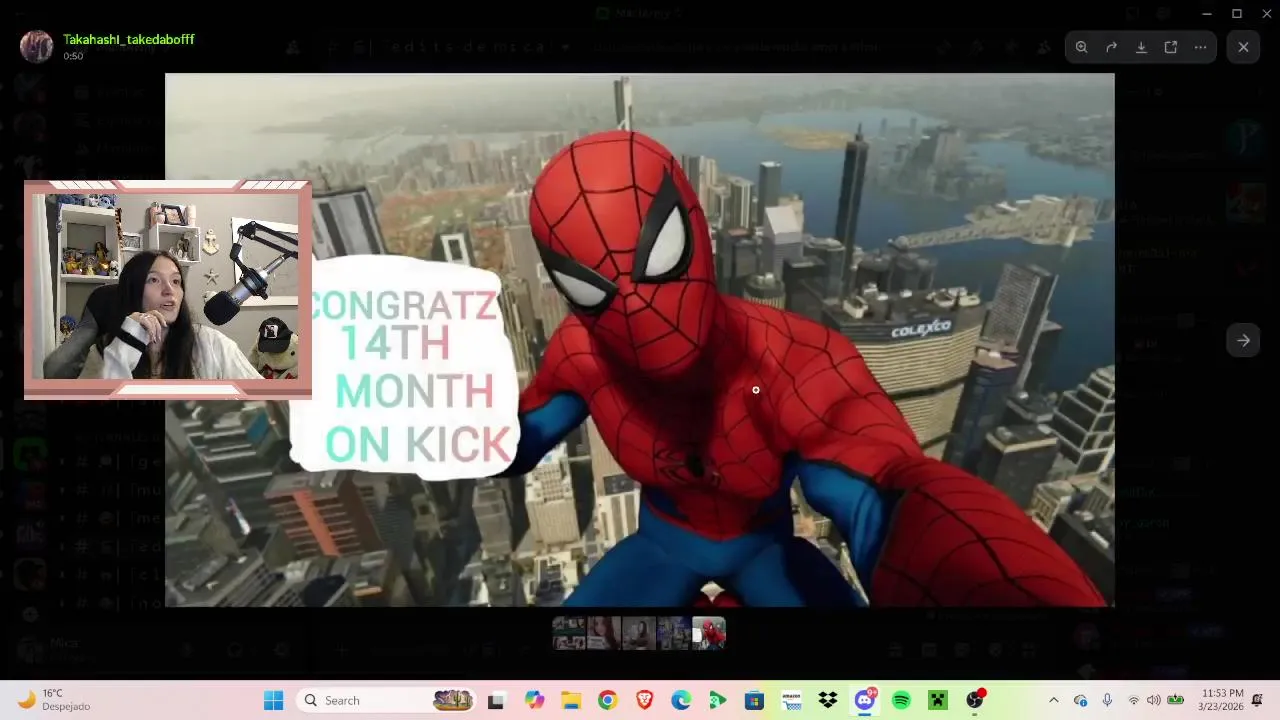1280x720 pixels.
Task: Click the microphone icon in system tray
Action: [x=1107, y=700]
